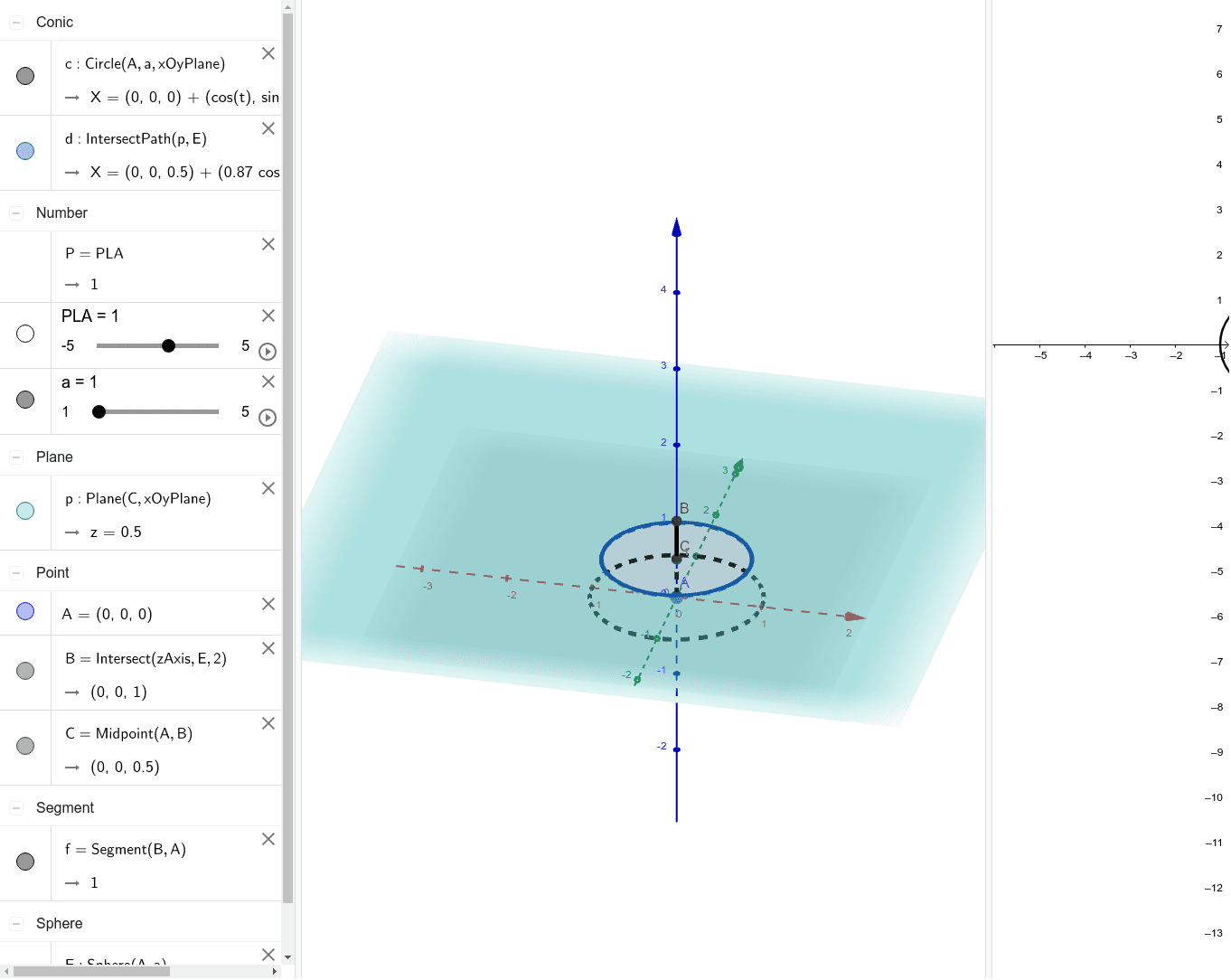
Task: Delete point A with its × icon
Action: click(268, 604)
